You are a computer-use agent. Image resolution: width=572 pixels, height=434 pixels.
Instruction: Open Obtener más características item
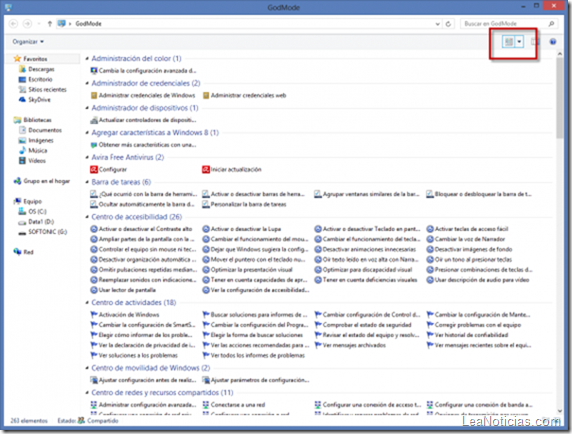pos(143,145)
